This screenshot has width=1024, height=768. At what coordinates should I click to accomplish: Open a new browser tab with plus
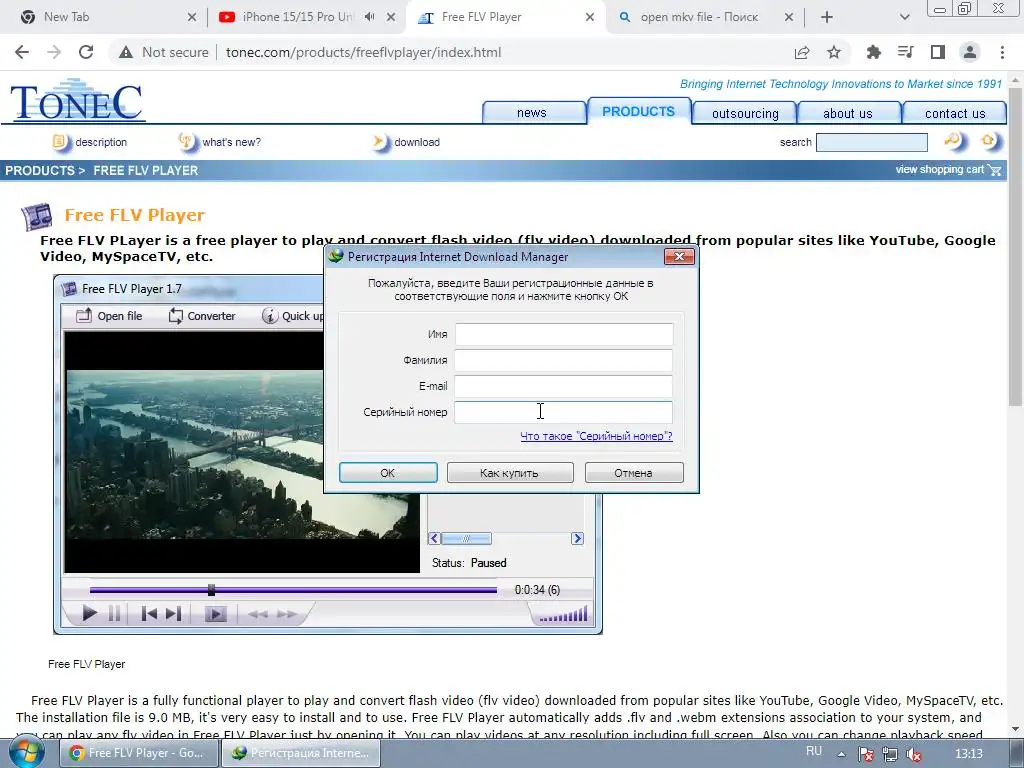[827, 17]
